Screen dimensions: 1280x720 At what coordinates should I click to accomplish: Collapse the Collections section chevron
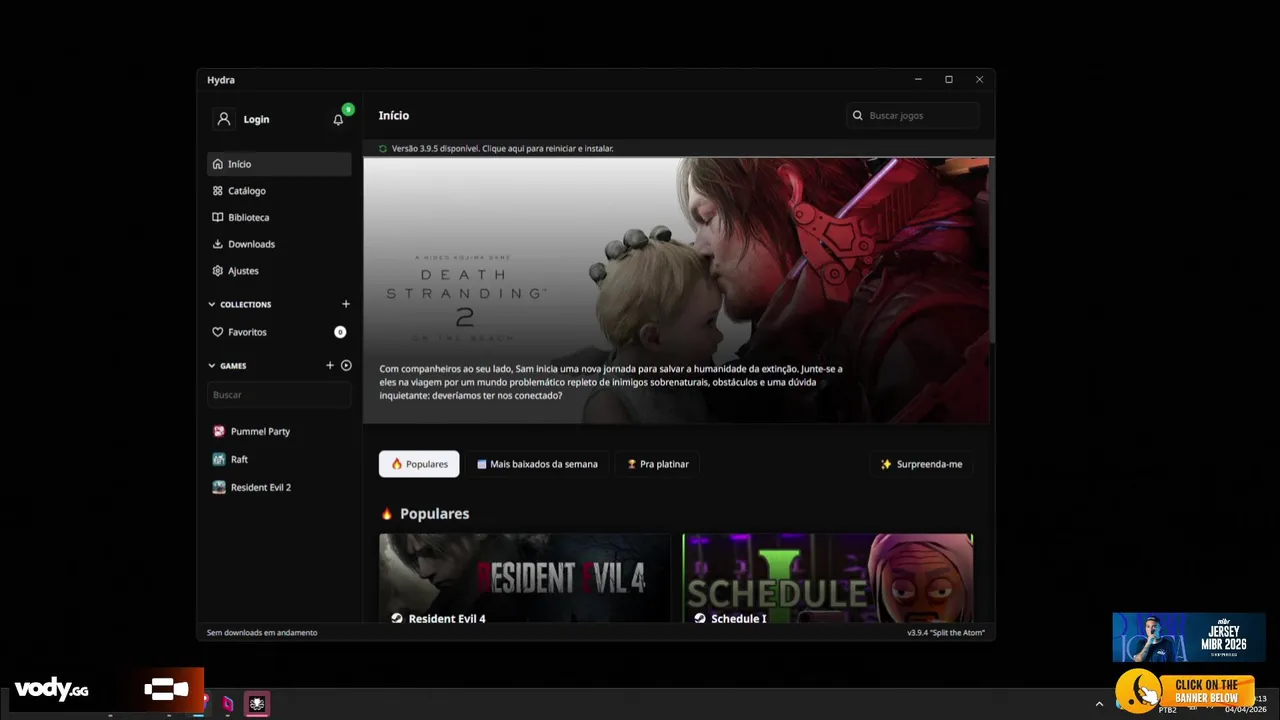[212, 304]
